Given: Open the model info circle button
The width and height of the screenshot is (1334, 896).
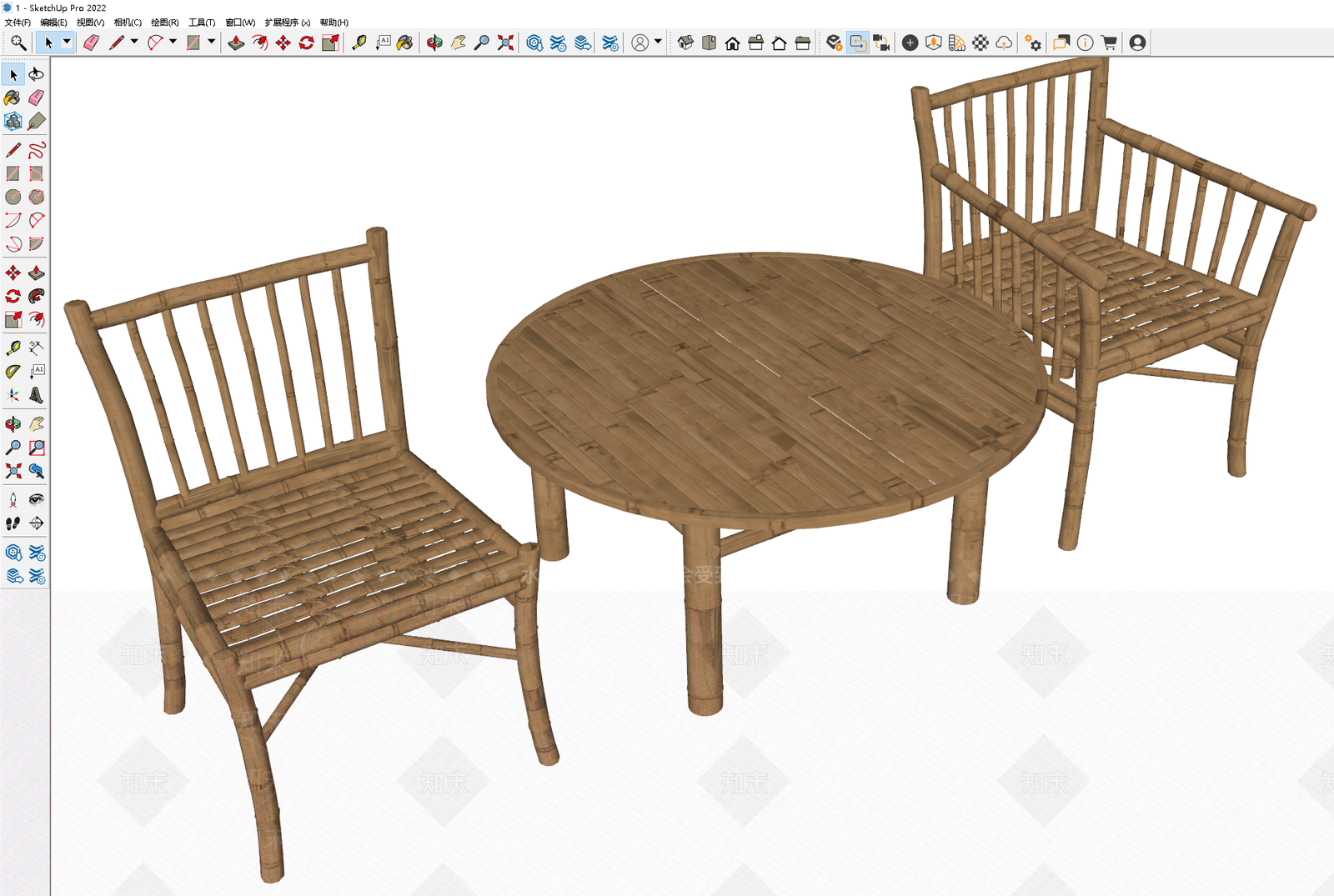Looking at the screenshot, I should pos(1085,43).
